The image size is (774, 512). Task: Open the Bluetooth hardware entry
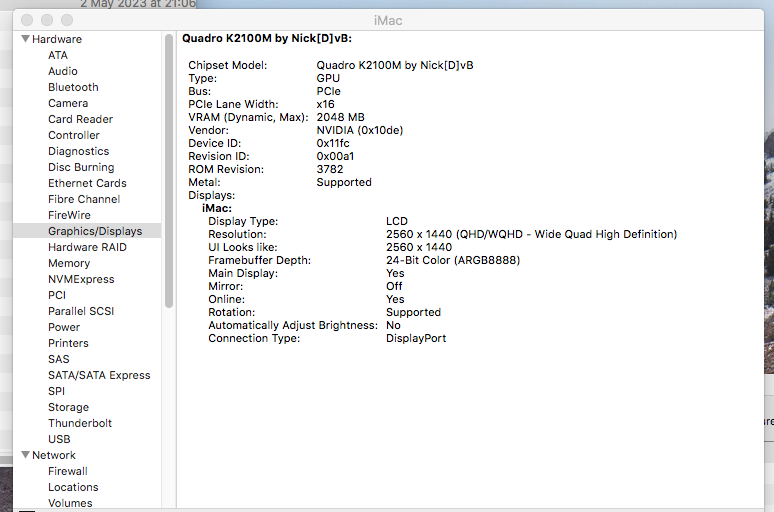(73, 87)
